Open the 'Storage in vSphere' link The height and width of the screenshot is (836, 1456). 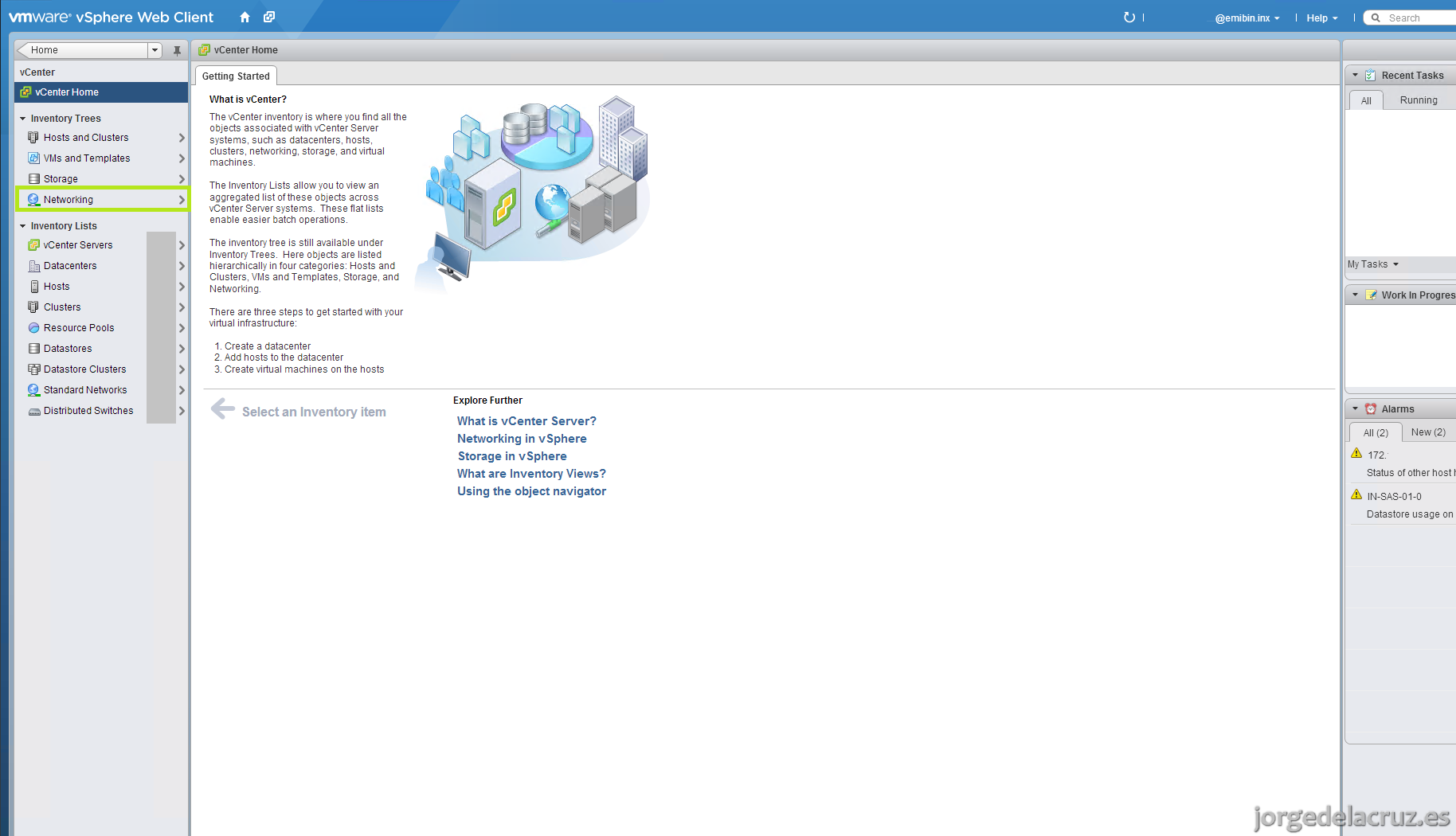click(x=512, y=456)
